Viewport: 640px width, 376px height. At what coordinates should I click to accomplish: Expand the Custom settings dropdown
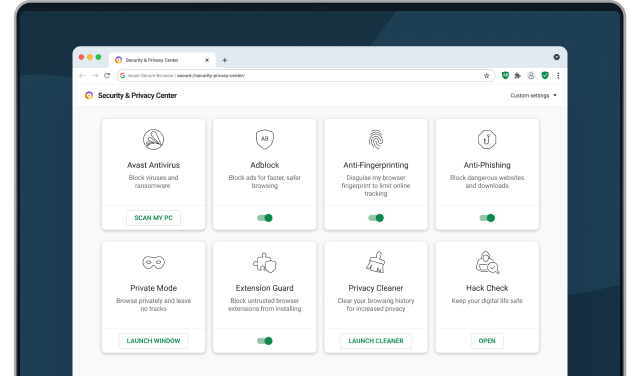click(533, 96)
